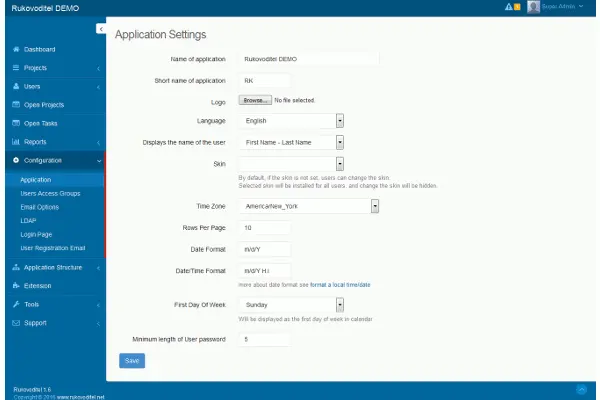Click the scroll-to-top icon at bottom right
The width and height of the screenshot is (600, 400).
(581, 388)
